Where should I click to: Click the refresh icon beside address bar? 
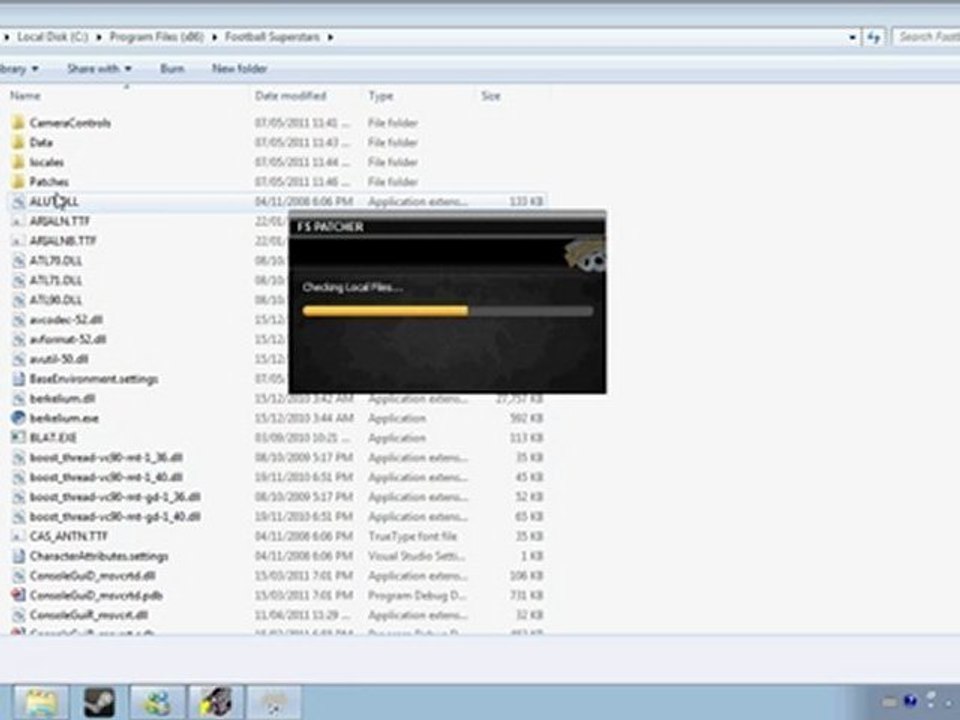[874, 37]
